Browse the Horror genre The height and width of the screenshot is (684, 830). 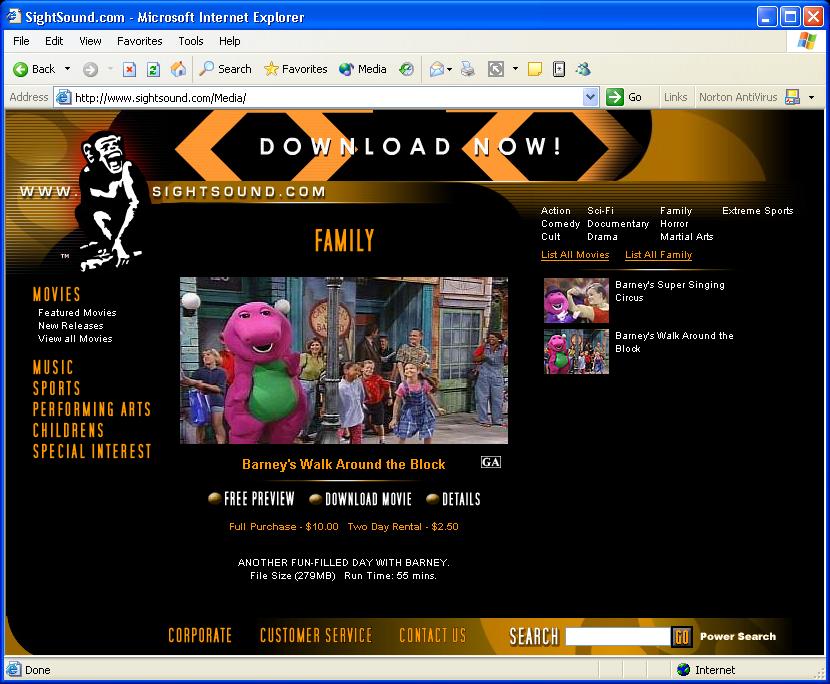point(674,224)
